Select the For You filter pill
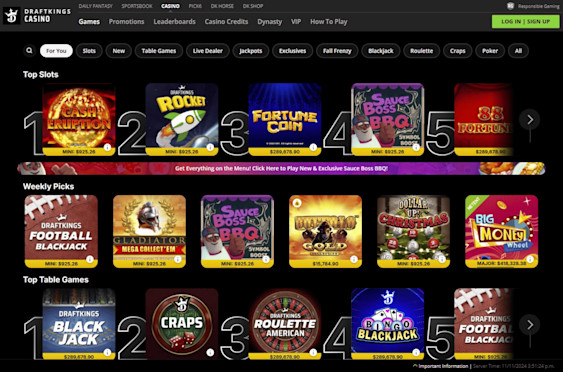Viewport: 563px width, 372px height. click(56, 51)
